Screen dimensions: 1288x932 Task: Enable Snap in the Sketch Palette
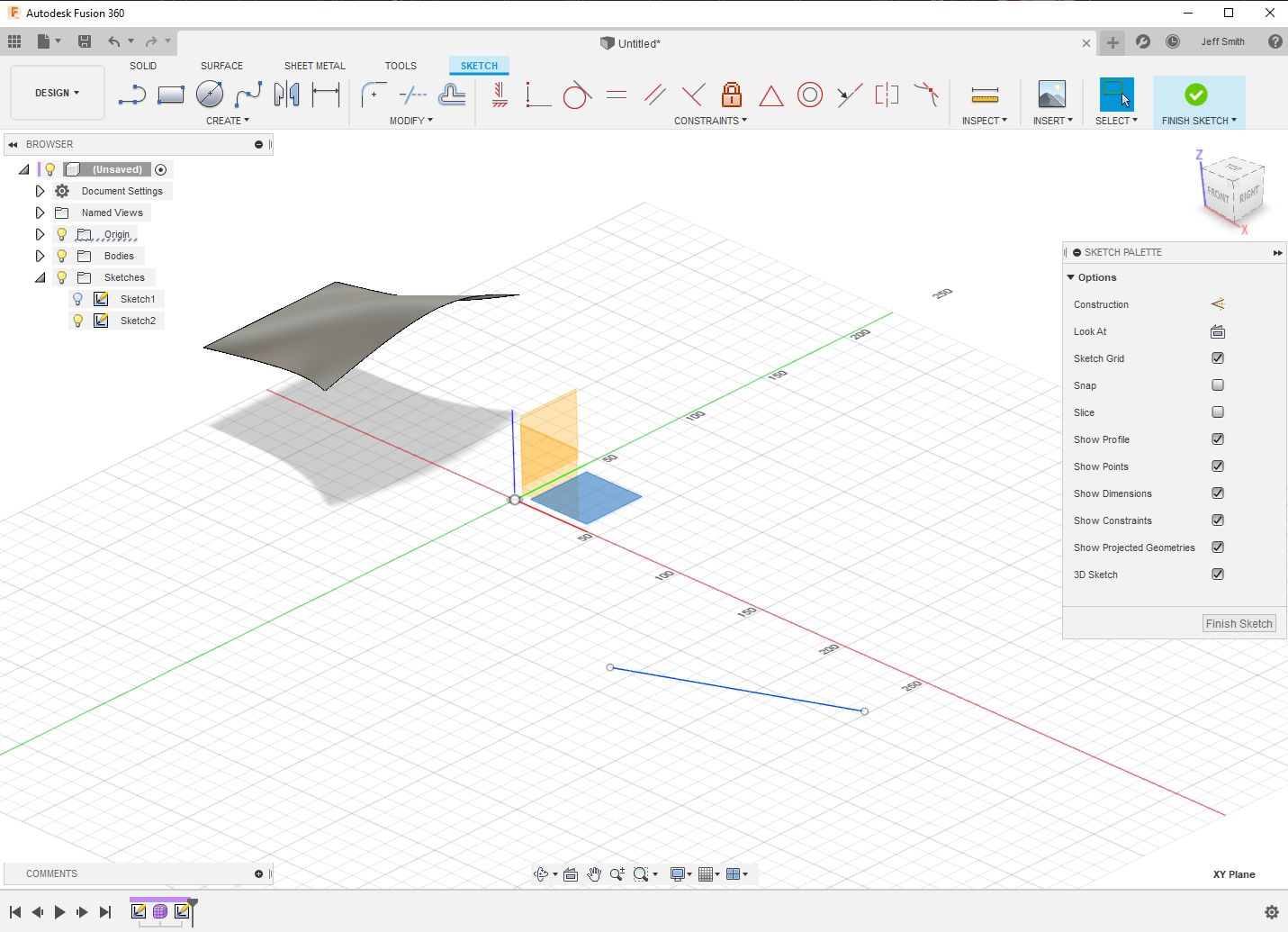click(1218, 385)
